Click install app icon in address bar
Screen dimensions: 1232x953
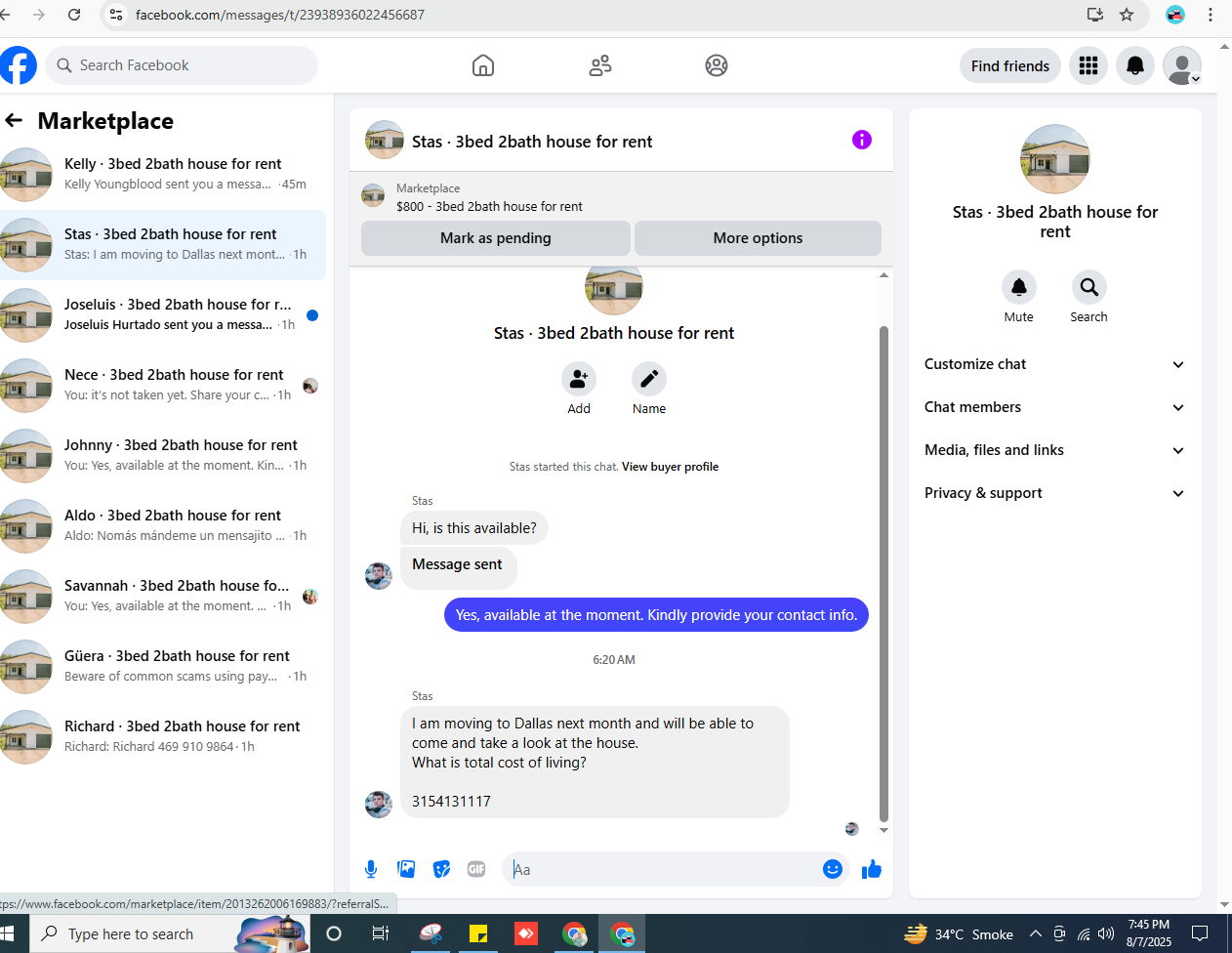1095,15
